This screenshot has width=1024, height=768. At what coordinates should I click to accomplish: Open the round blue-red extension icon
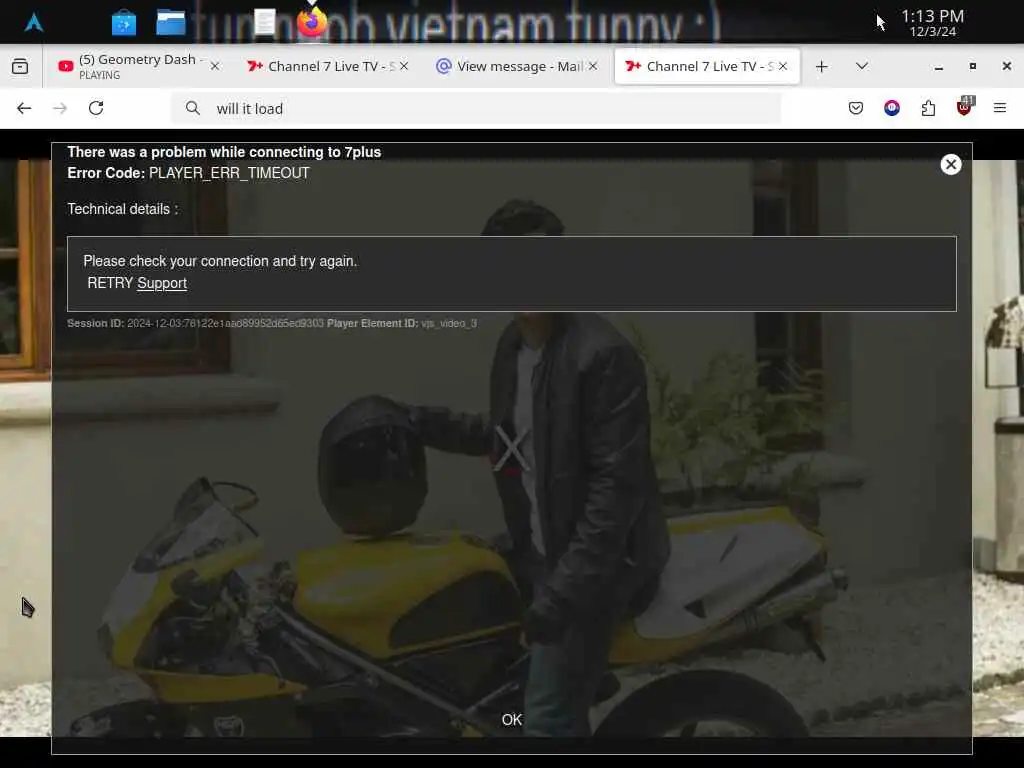[x=891, y=108]
